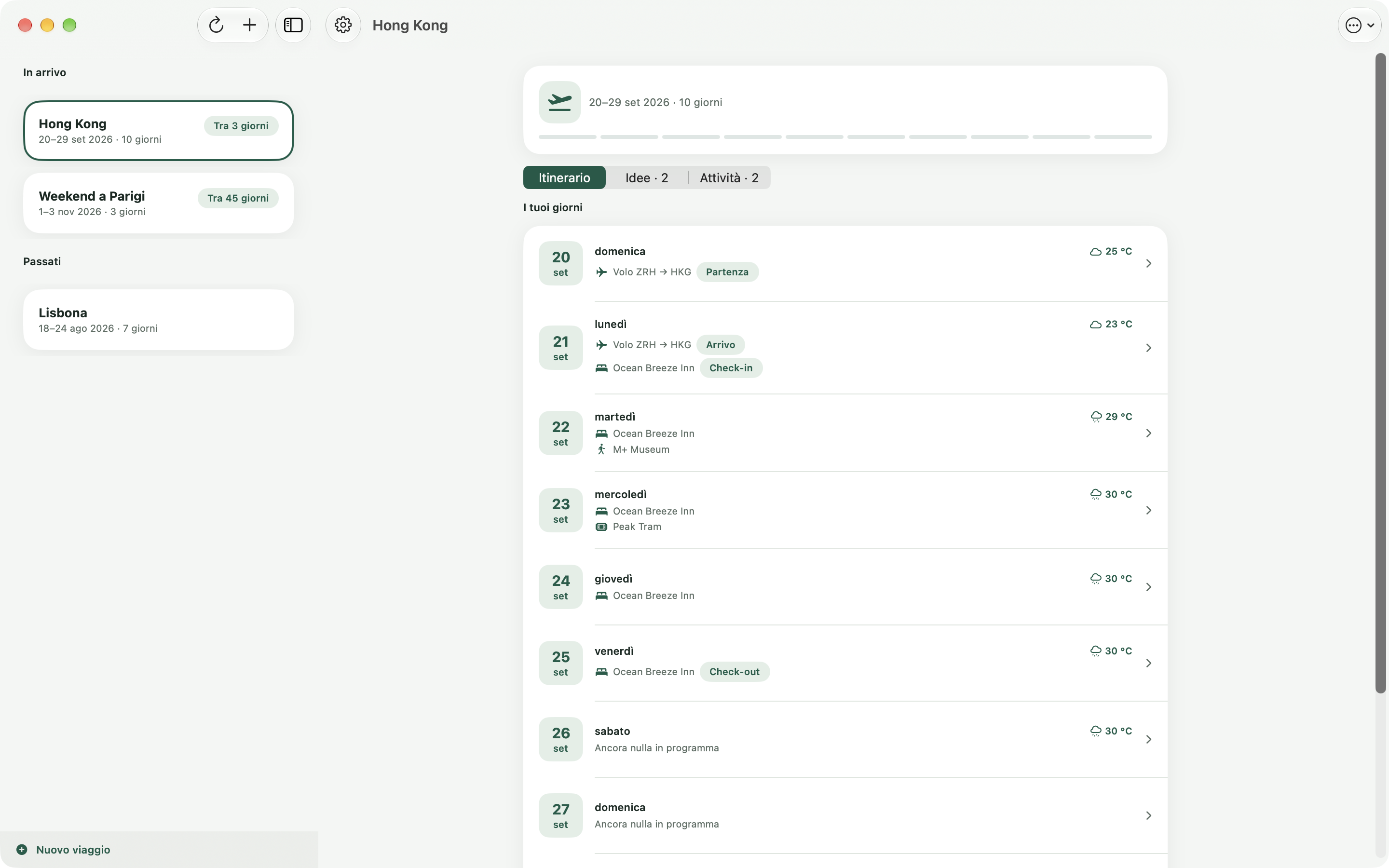1389x868 pixels.
Task: Open the past Lisbona trip card
Action: [158, 320]
